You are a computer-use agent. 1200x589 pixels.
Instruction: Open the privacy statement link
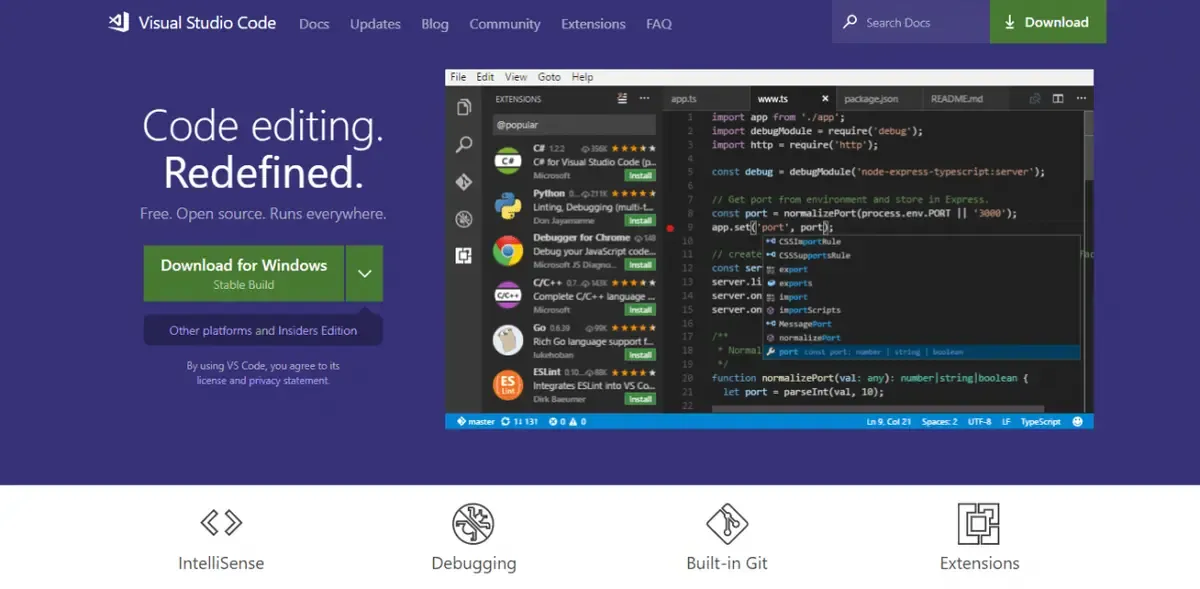tap(287, 380)
